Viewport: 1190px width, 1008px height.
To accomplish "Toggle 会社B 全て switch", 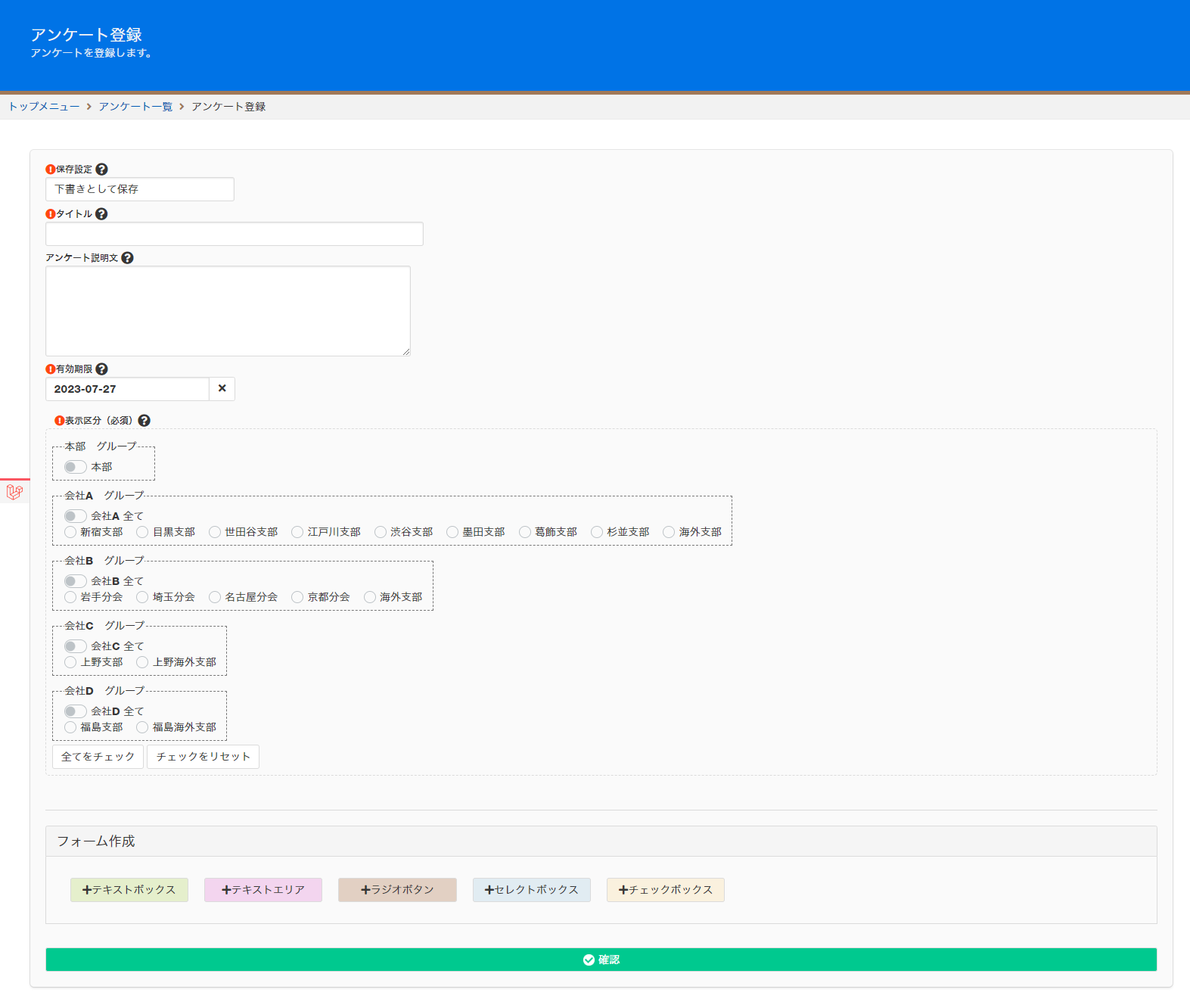I will pos(75,581).
